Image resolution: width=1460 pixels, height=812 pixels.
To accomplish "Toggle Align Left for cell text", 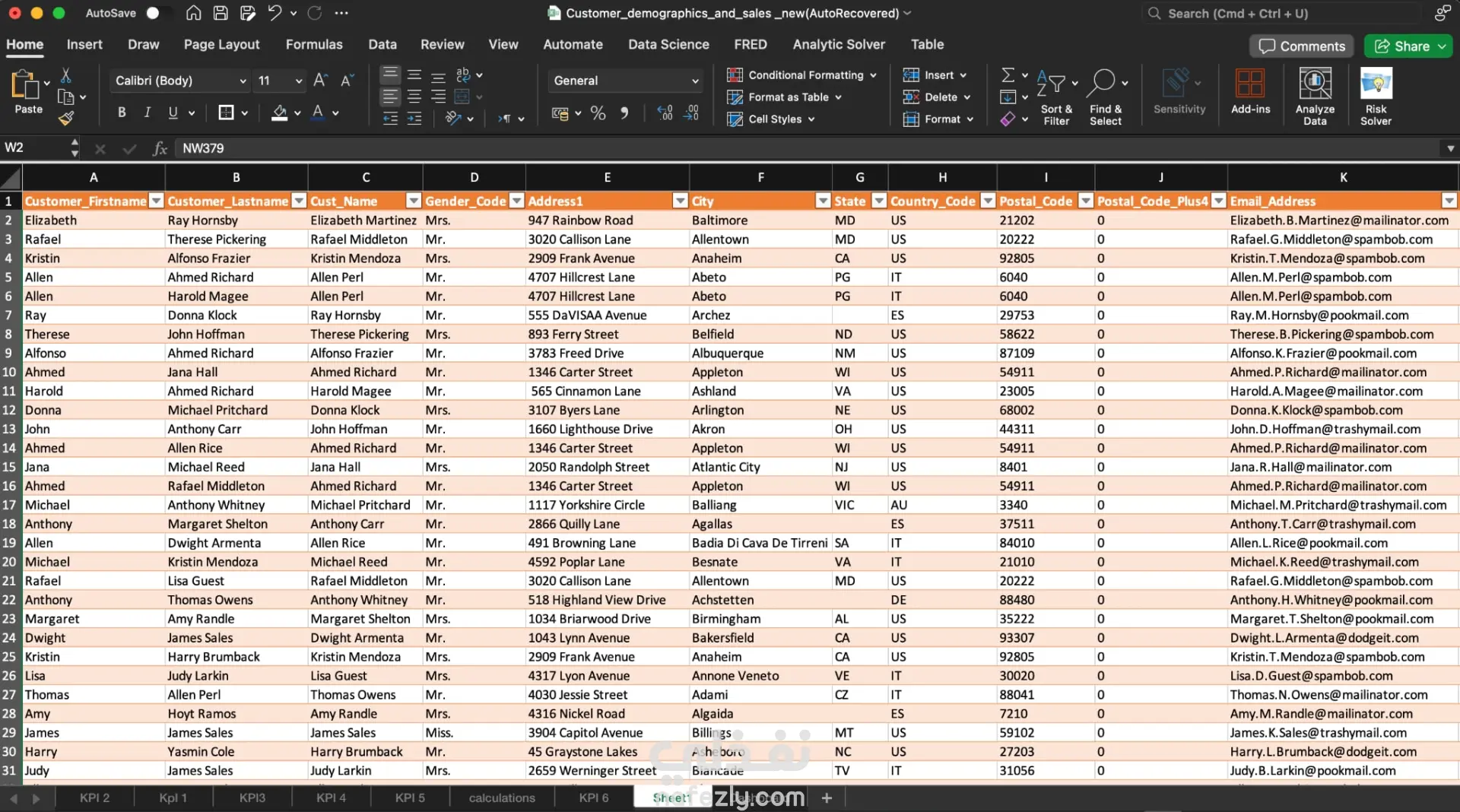I will point(391,97).
